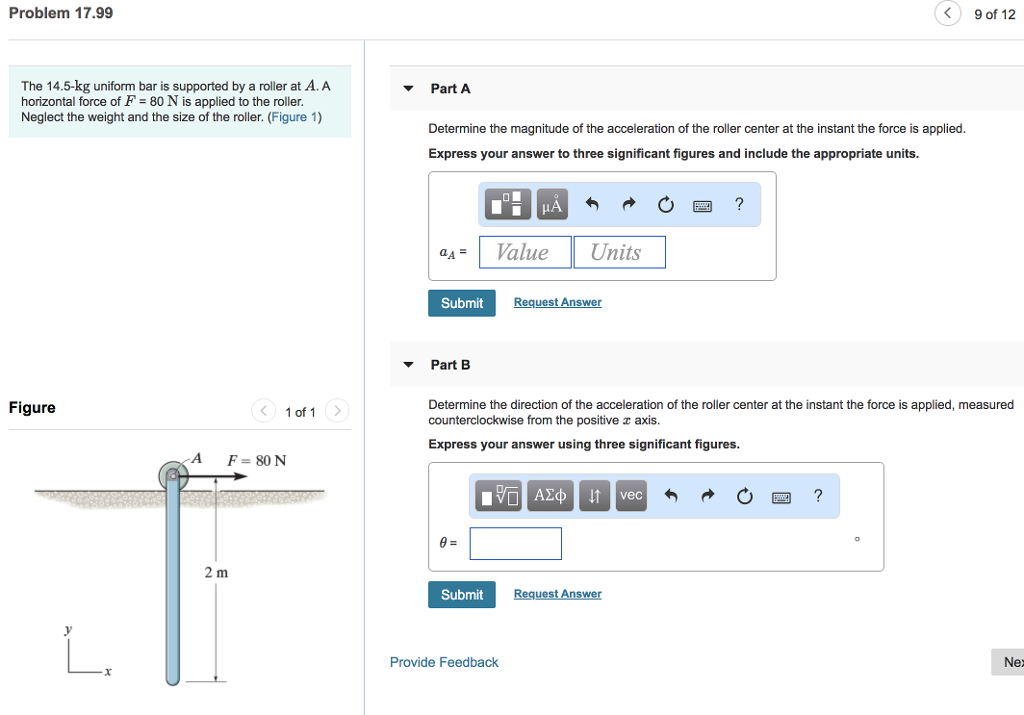This screenshot has height=715, width=1024.
Task: Select the math template icon in Part B
Action: (498, 495)
